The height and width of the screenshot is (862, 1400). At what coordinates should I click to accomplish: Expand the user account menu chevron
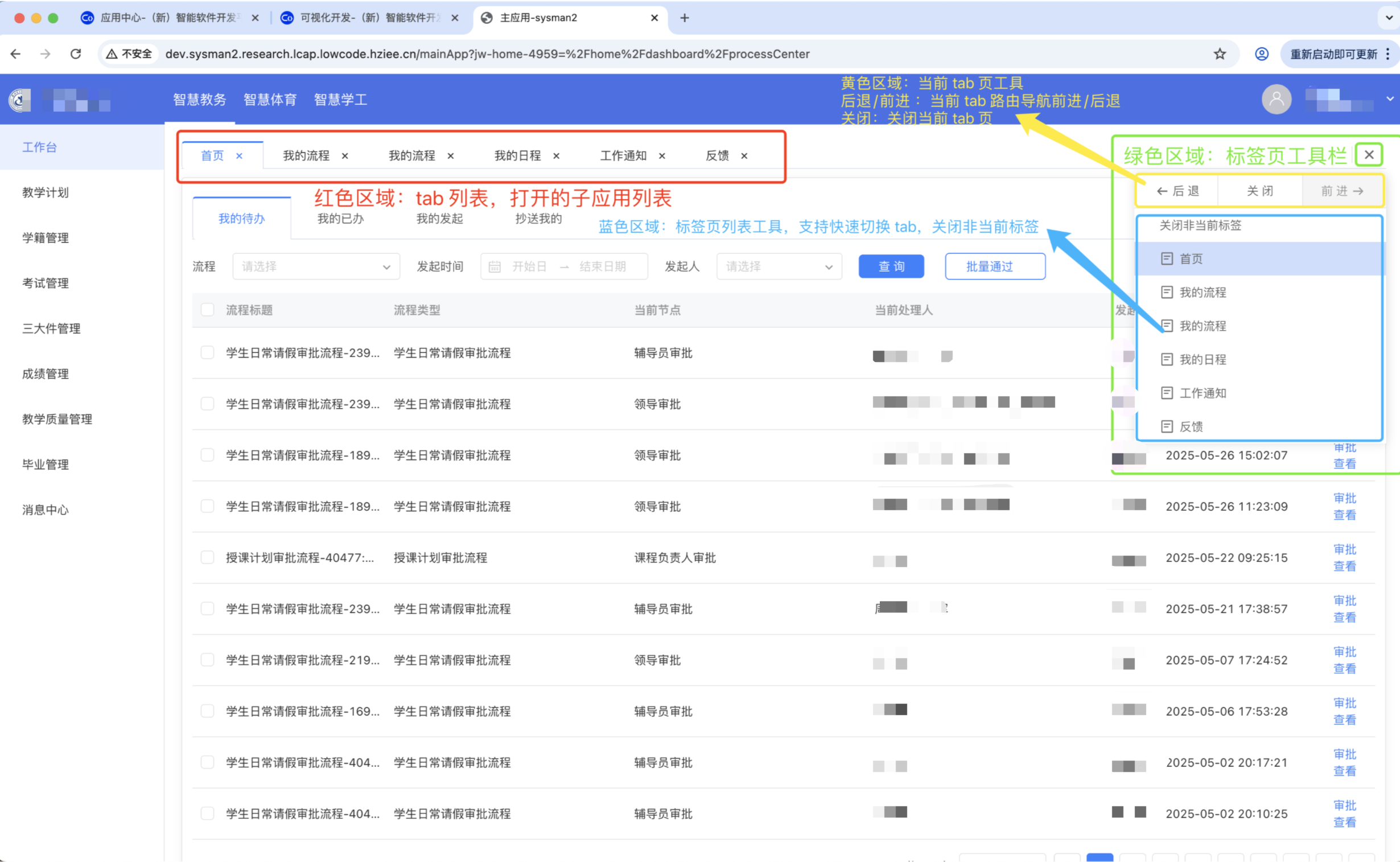coord(1390,99)
